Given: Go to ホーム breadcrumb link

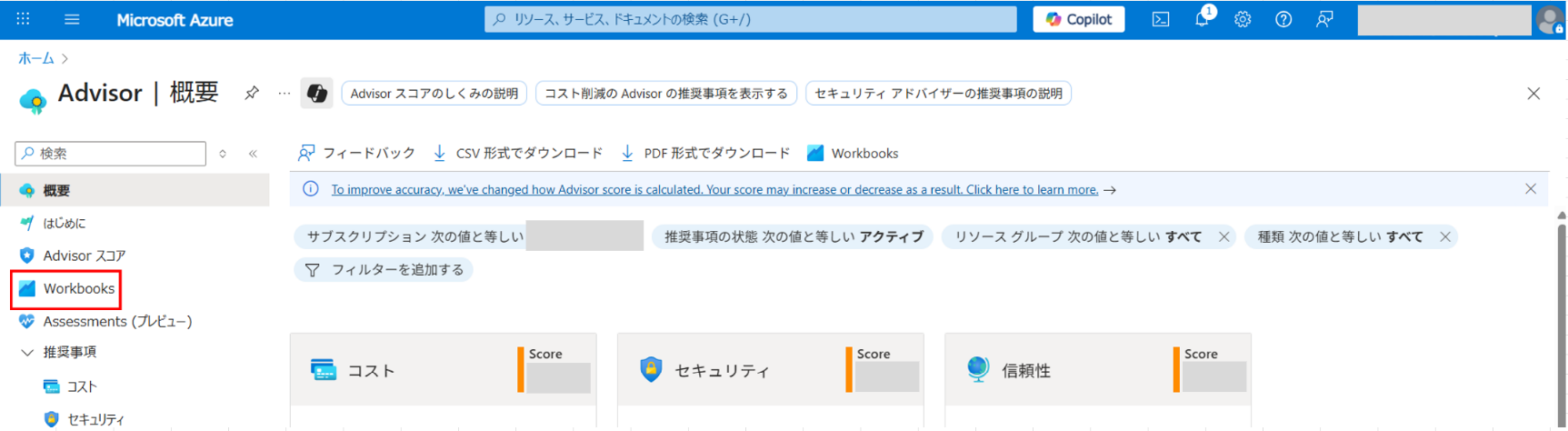Looking at the screenshot, I should click(36, 58).
